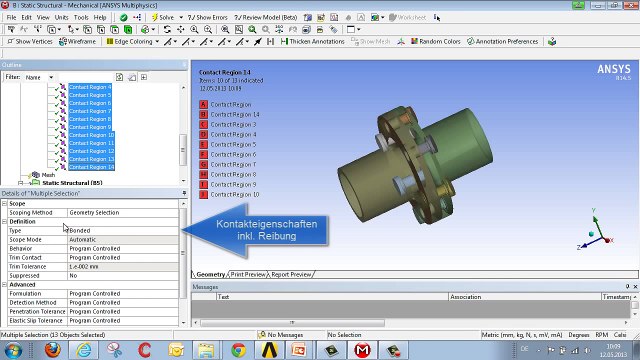
Task: Select Contact Region 10 in outline tree
Action: pos(91,135)
